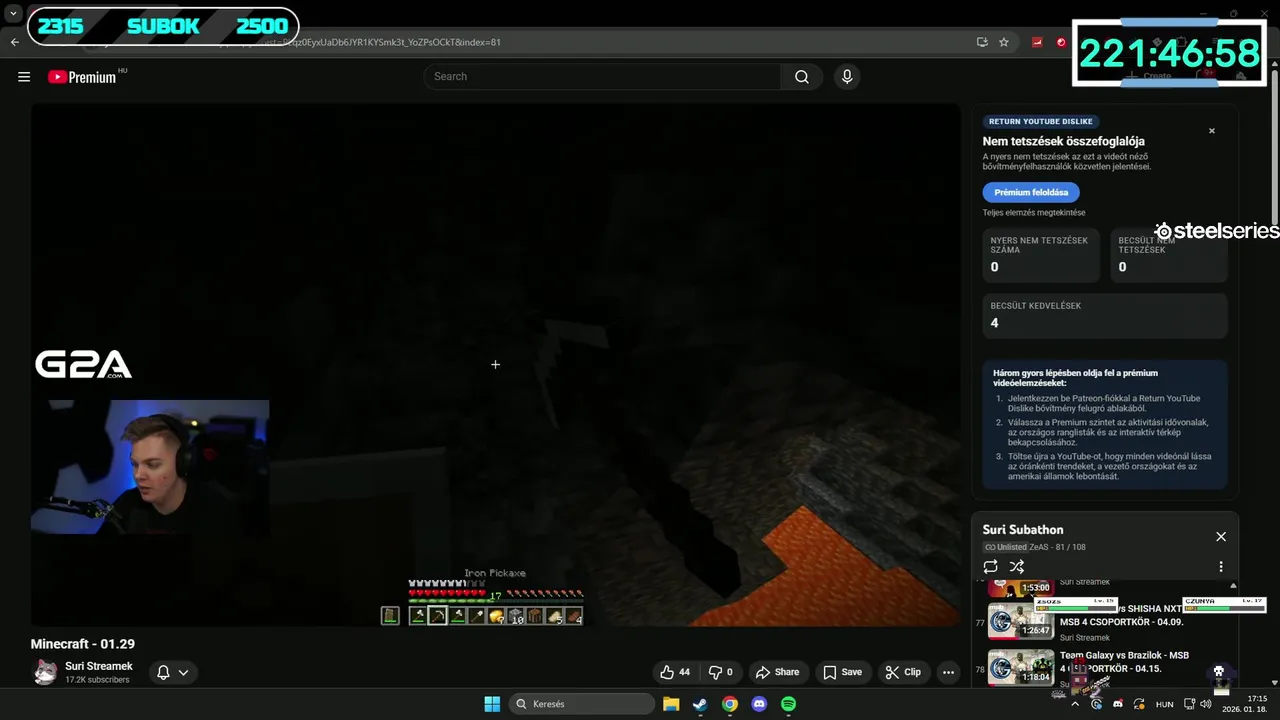This screenshot has width=1280, height=720.
Task: Dislike the video with thumbs down
Action: 721,672
